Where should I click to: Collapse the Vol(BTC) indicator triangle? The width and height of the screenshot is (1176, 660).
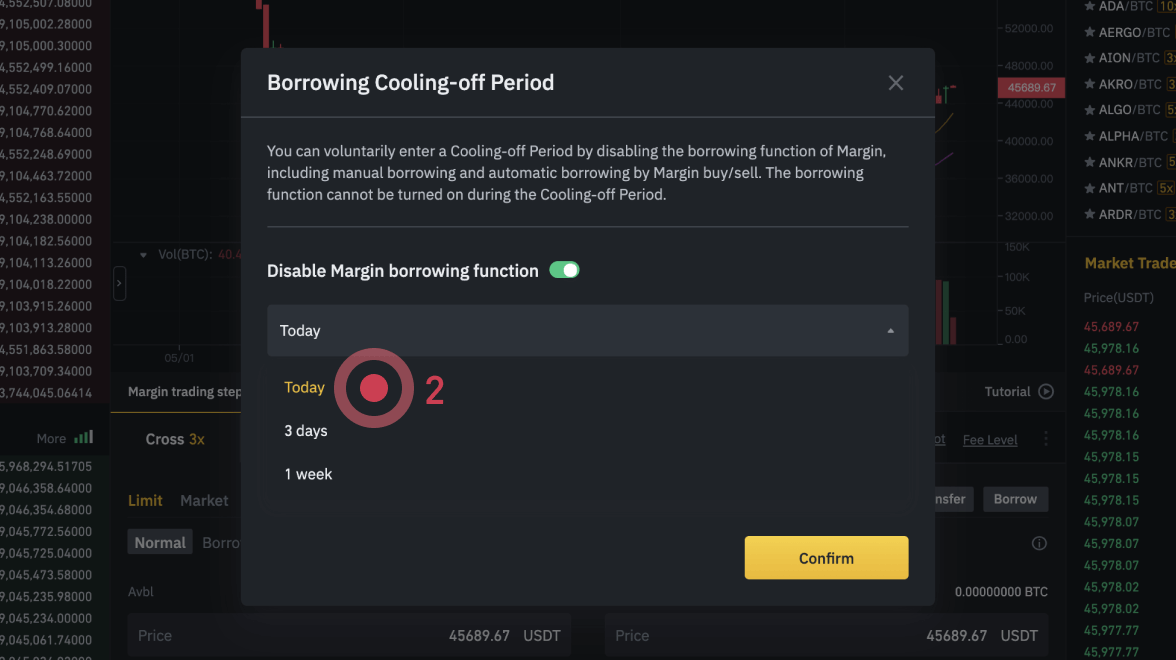click(144, 255)
